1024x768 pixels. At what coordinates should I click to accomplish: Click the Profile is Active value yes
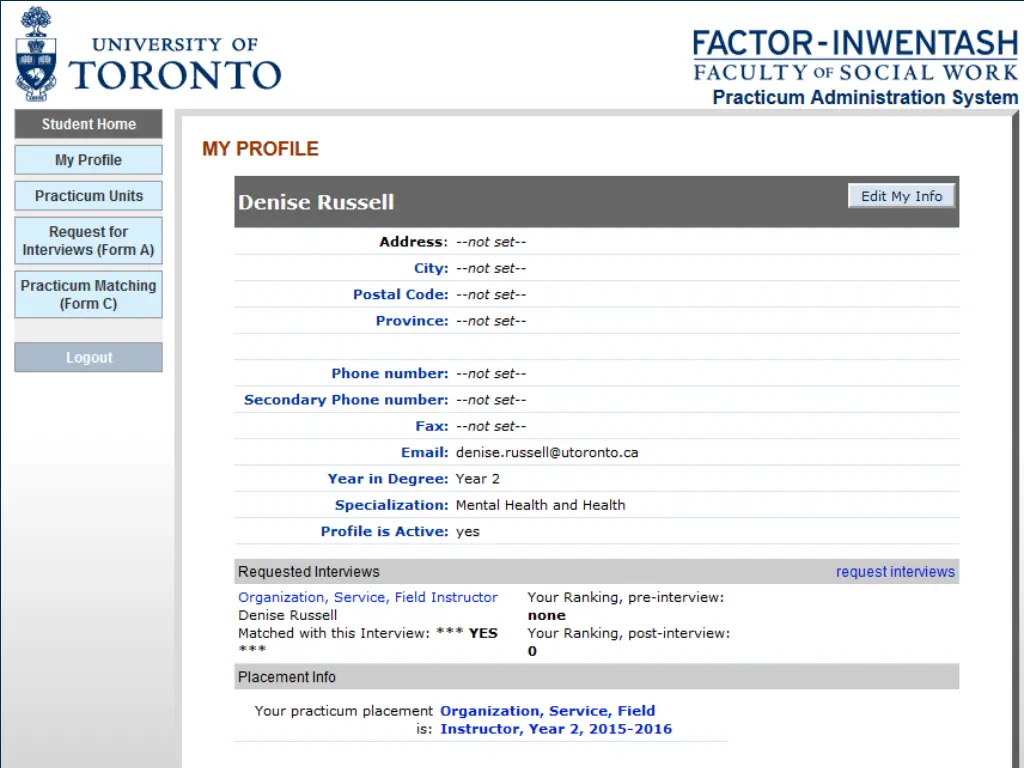[468, 532]
